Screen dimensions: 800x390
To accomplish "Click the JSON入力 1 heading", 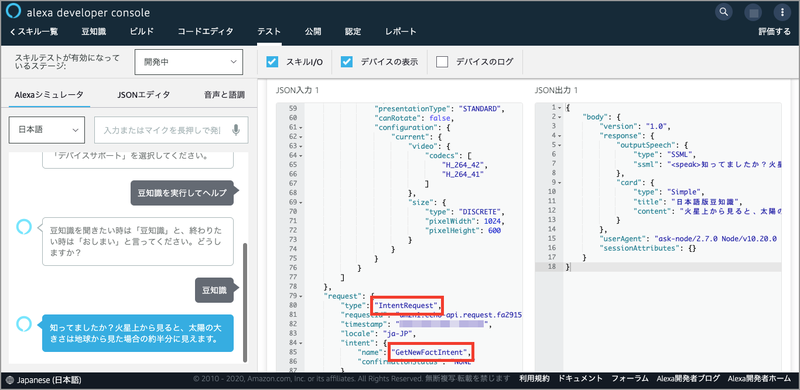I will 297,90.
